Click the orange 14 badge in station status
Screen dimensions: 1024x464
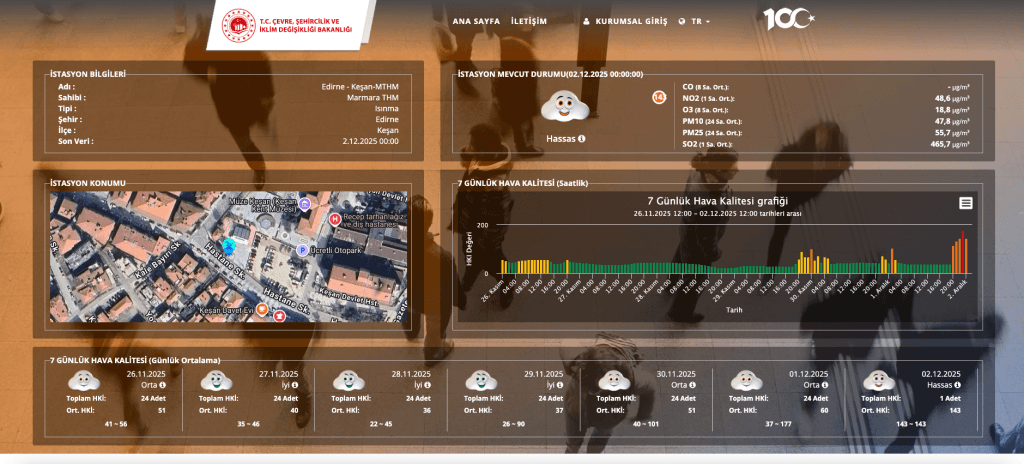click(658, 97)
